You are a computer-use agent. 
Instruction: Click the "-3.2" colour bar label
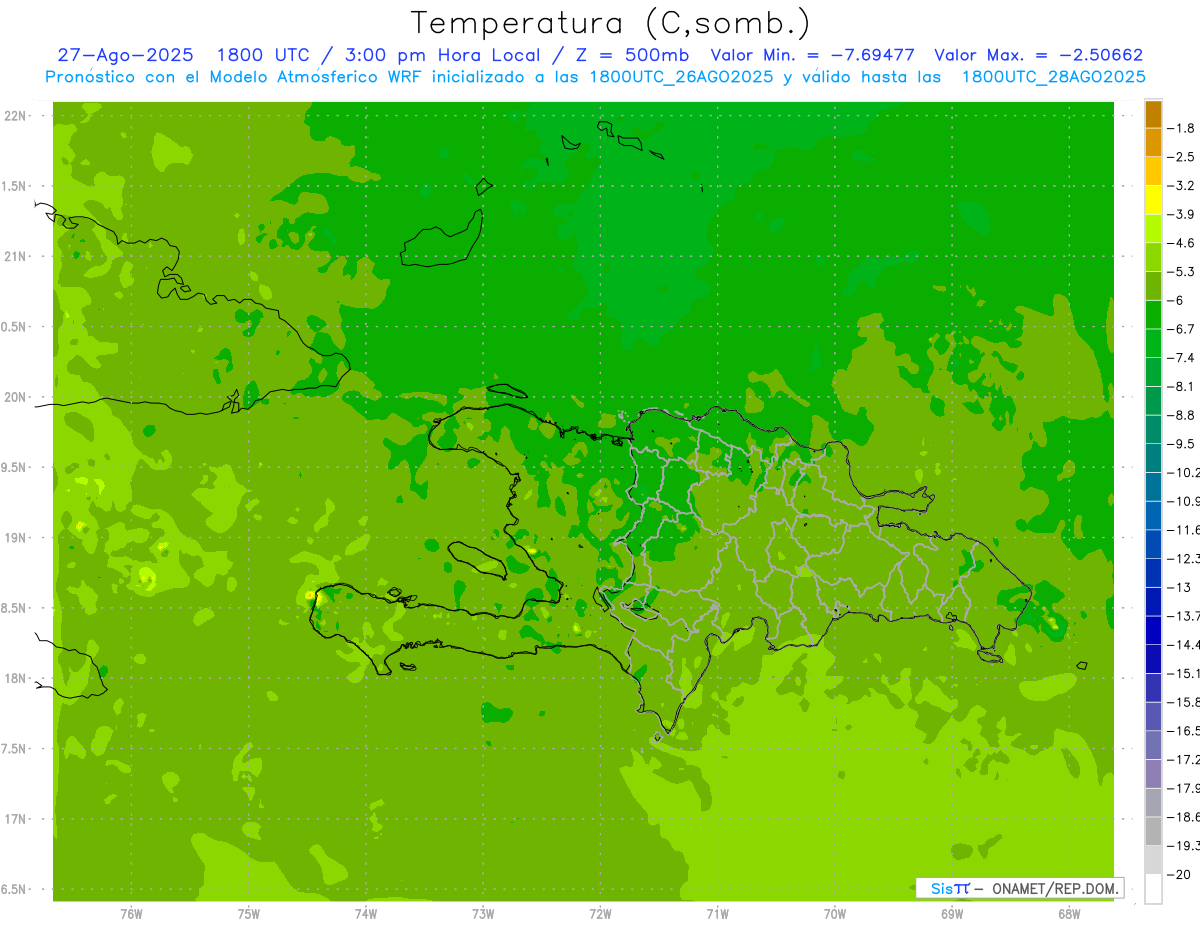(x=1182, y=186)
